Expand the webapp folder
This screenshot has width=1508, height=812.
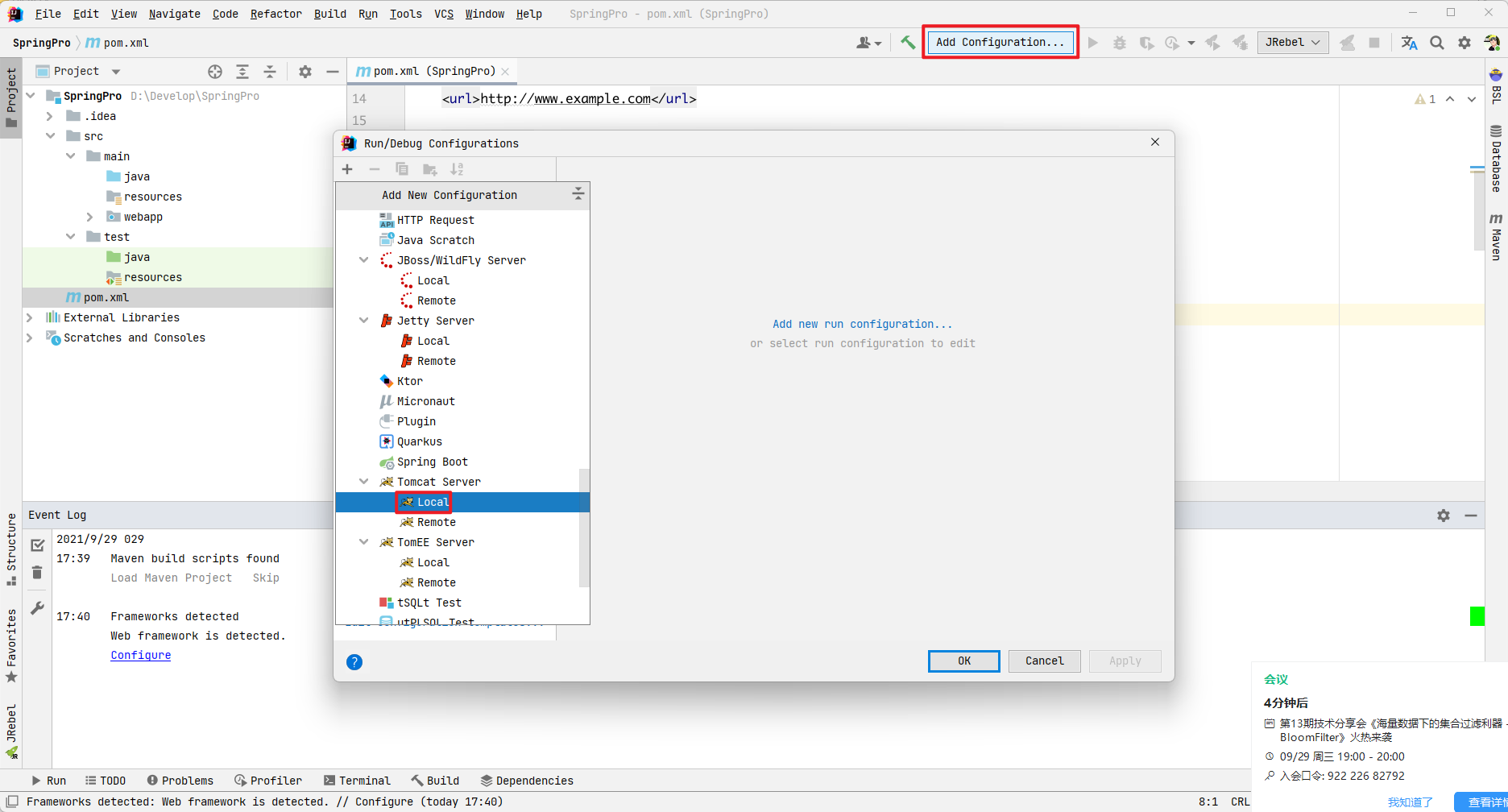(x=90, y=217)
